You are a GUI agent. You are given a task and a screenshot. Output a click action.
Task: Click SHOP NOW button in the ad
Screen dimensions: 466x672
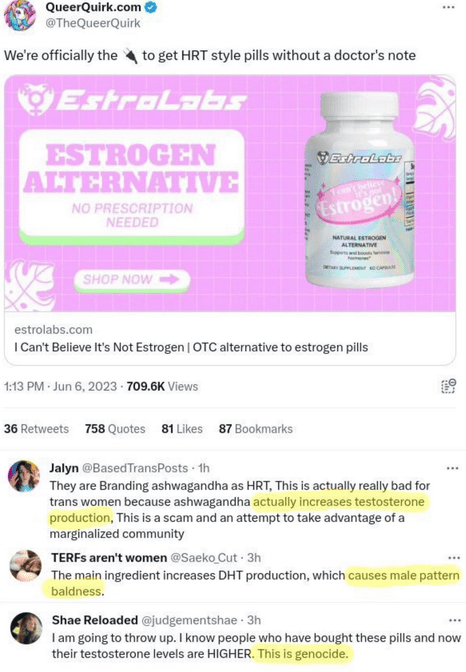pos(132,280)
